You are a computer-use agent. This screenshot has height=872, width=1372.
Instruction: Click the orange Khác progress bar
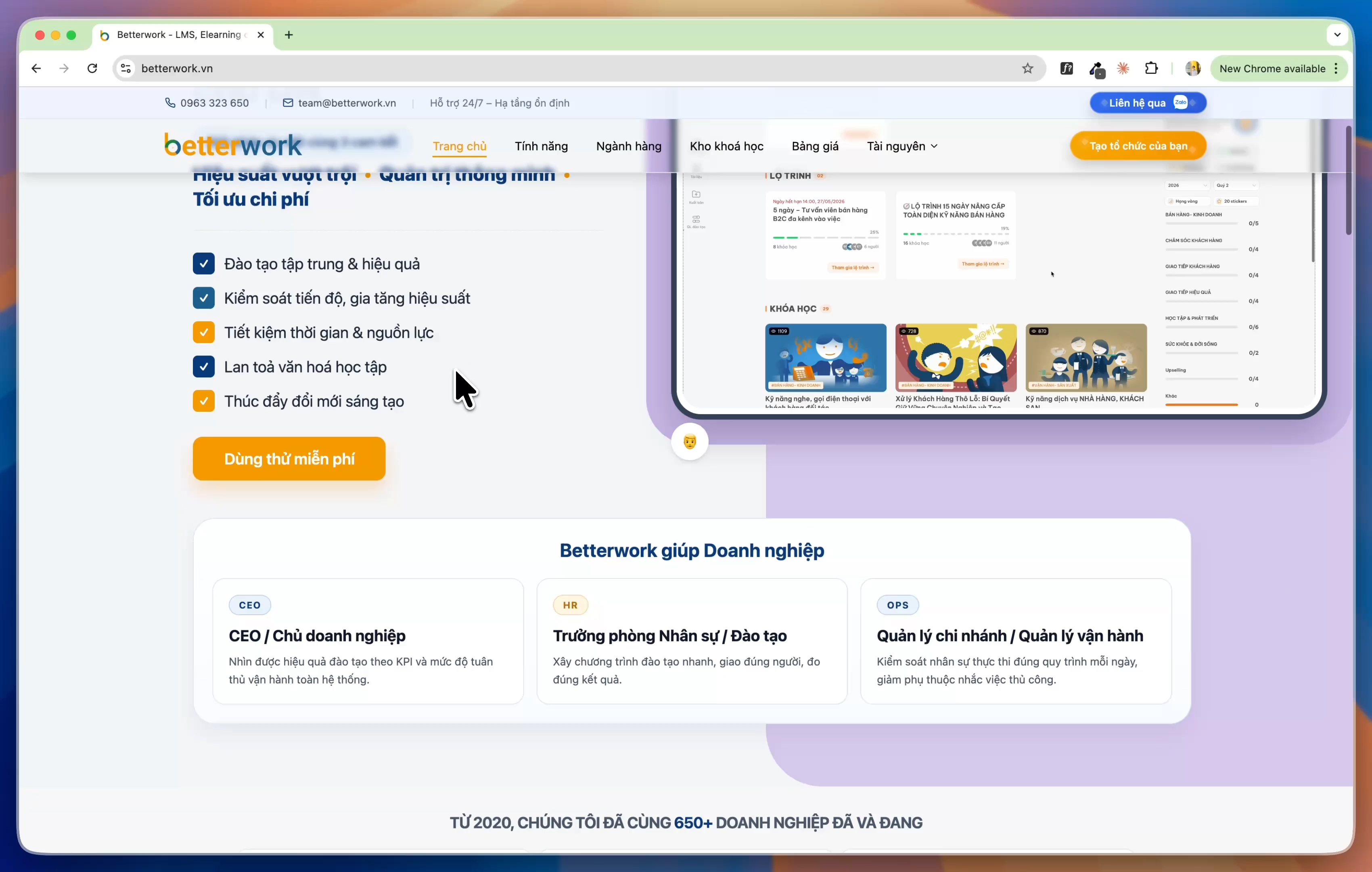tap(1201, 405)
